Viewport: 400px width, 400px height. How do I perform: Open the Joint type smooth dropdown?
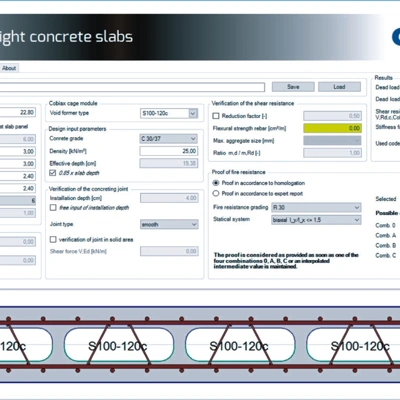[x=169, y=224]
